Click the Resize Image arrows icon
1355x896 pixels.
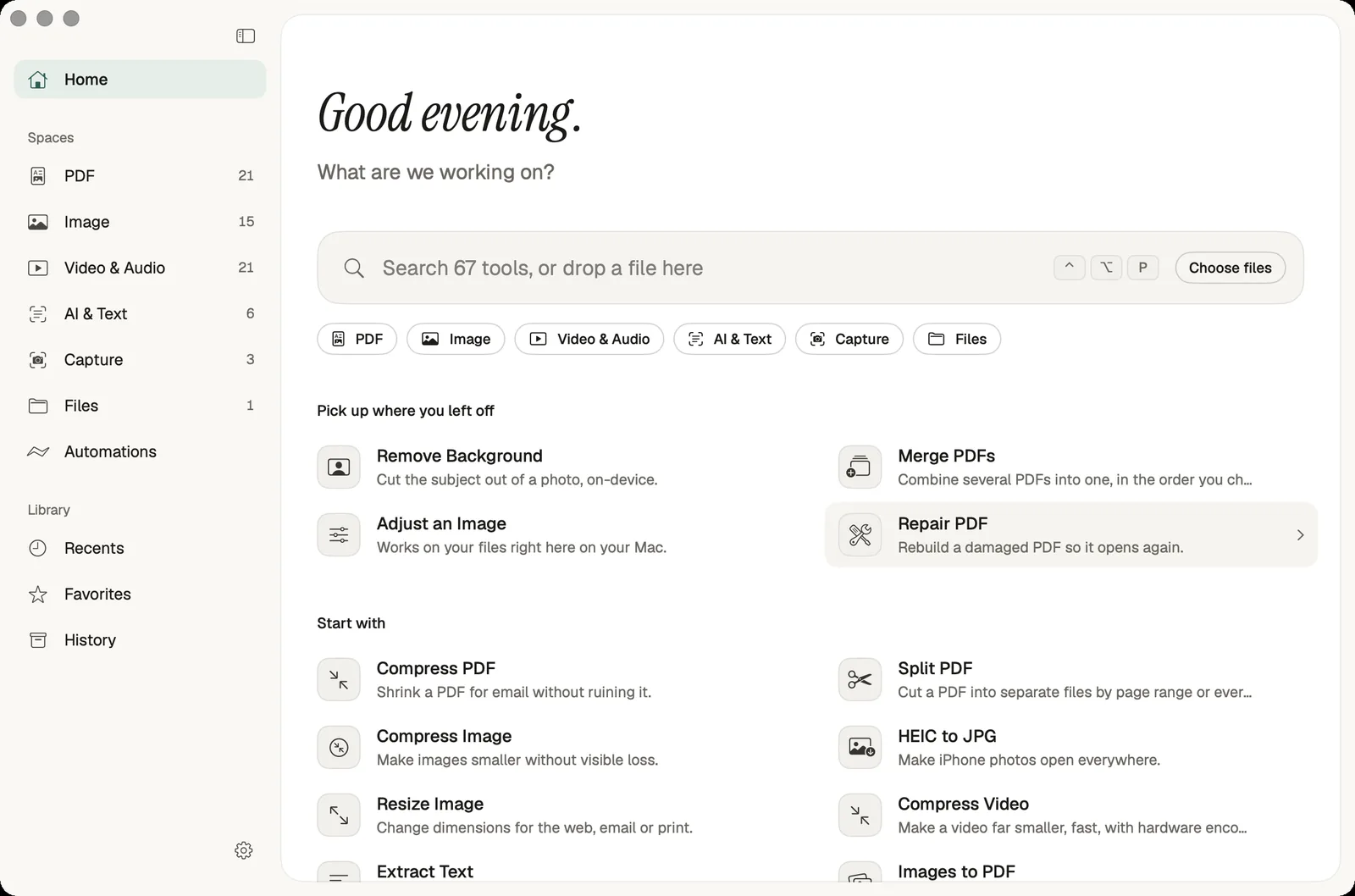point(339,816)
